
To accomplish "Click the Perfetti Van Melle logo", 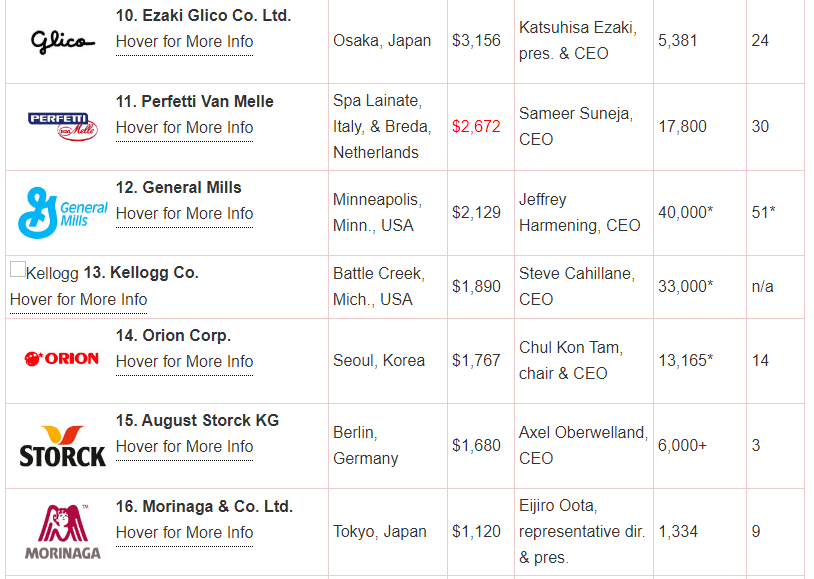I will click(63, 126).
